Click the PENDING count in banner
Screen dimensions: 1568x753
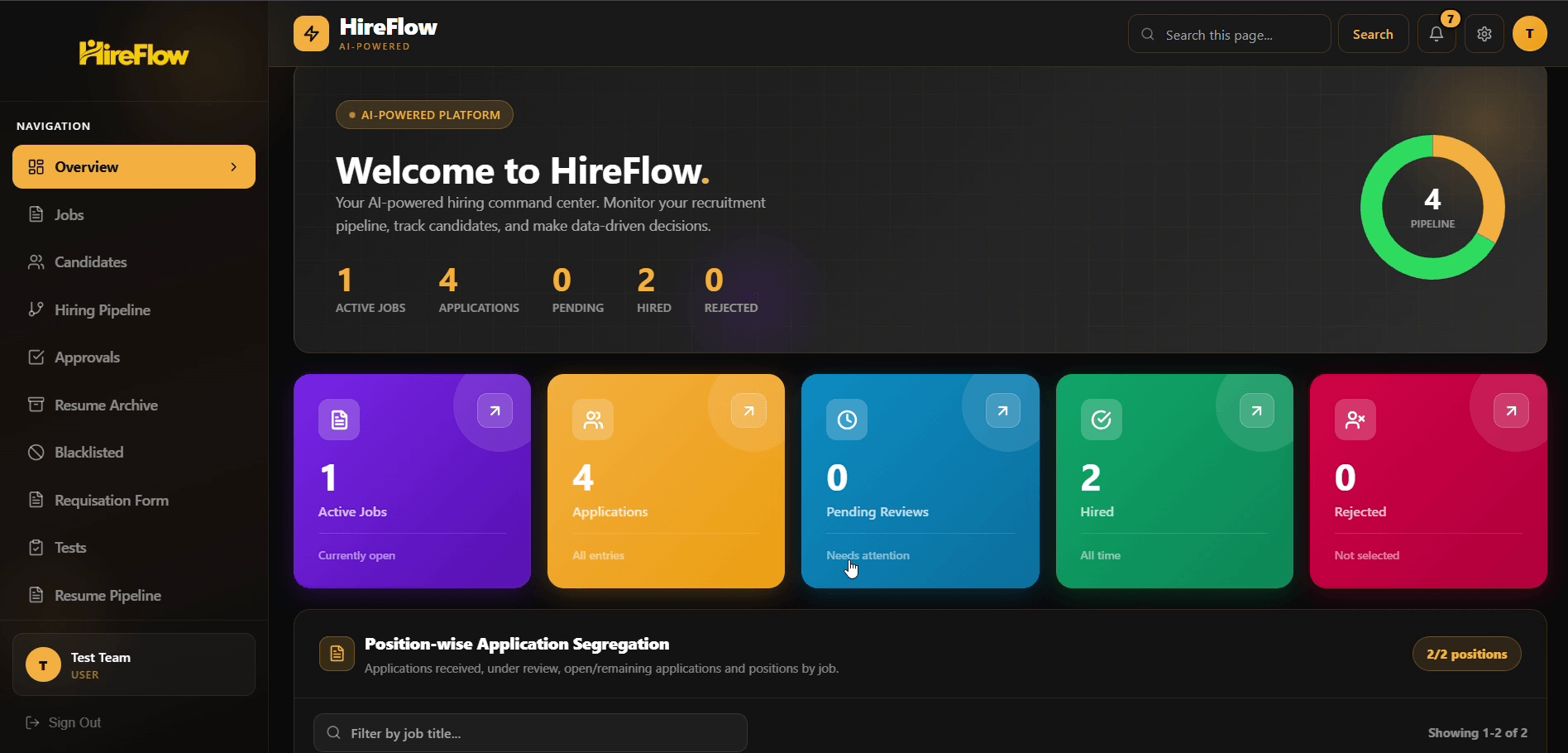click(x=578, y=289)
